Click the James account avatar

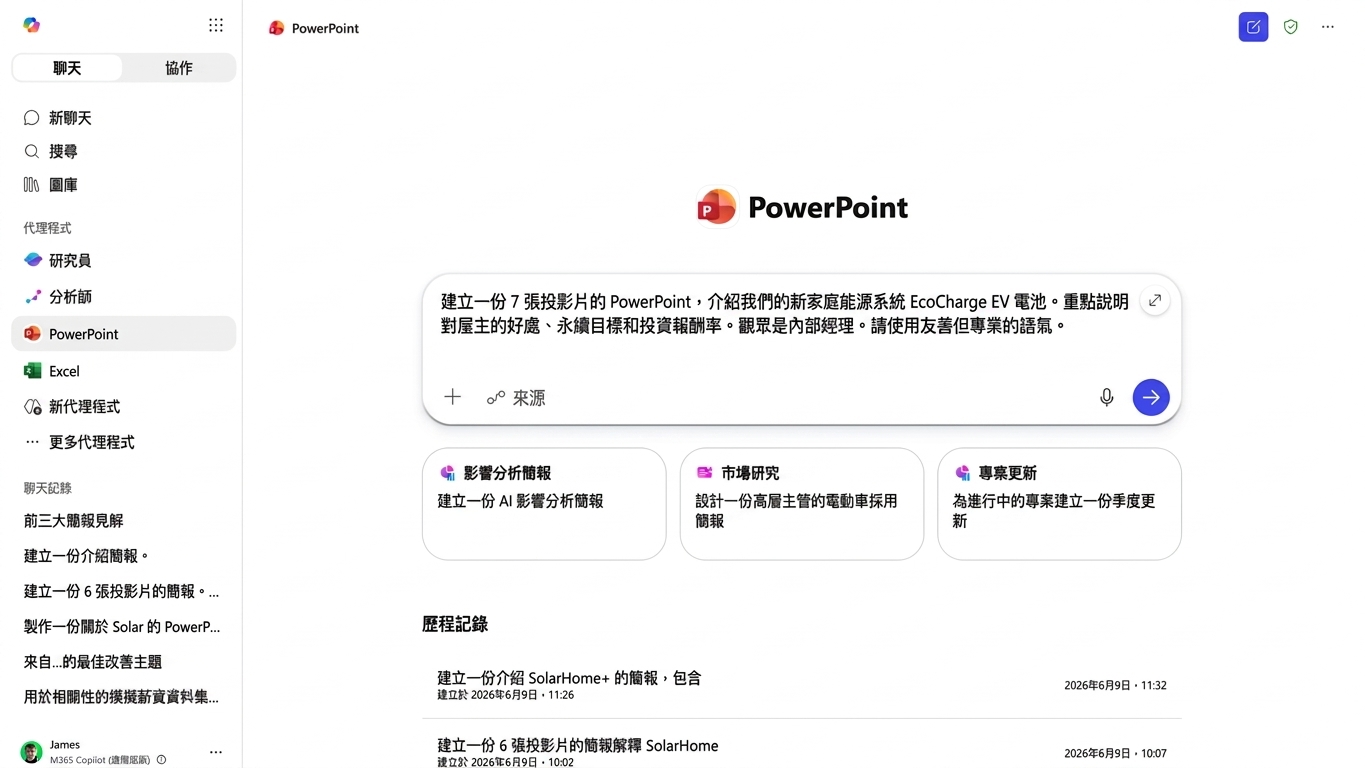[x=32, y=752]
